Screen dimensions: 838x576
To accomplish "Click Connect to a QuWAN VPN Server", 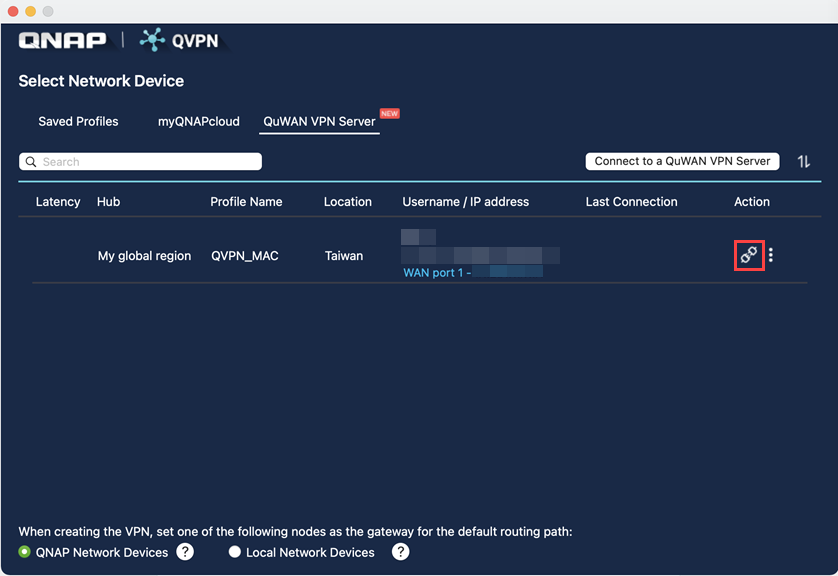I will [x=682, y=161].
